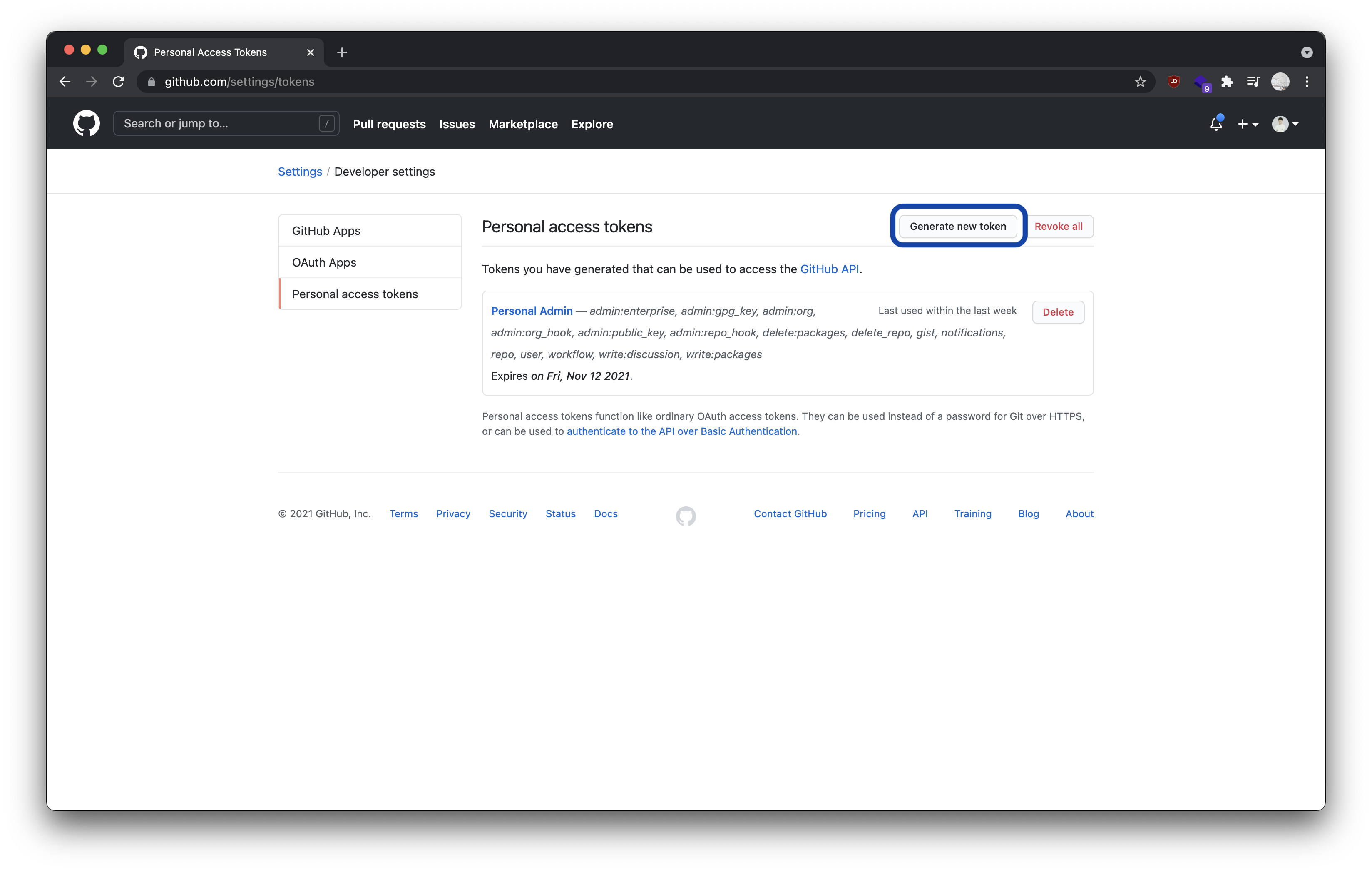Select GitHub Apps in the sidebar
The width and height of the screenshot is (1372, 872).
[x=326, y=231]
